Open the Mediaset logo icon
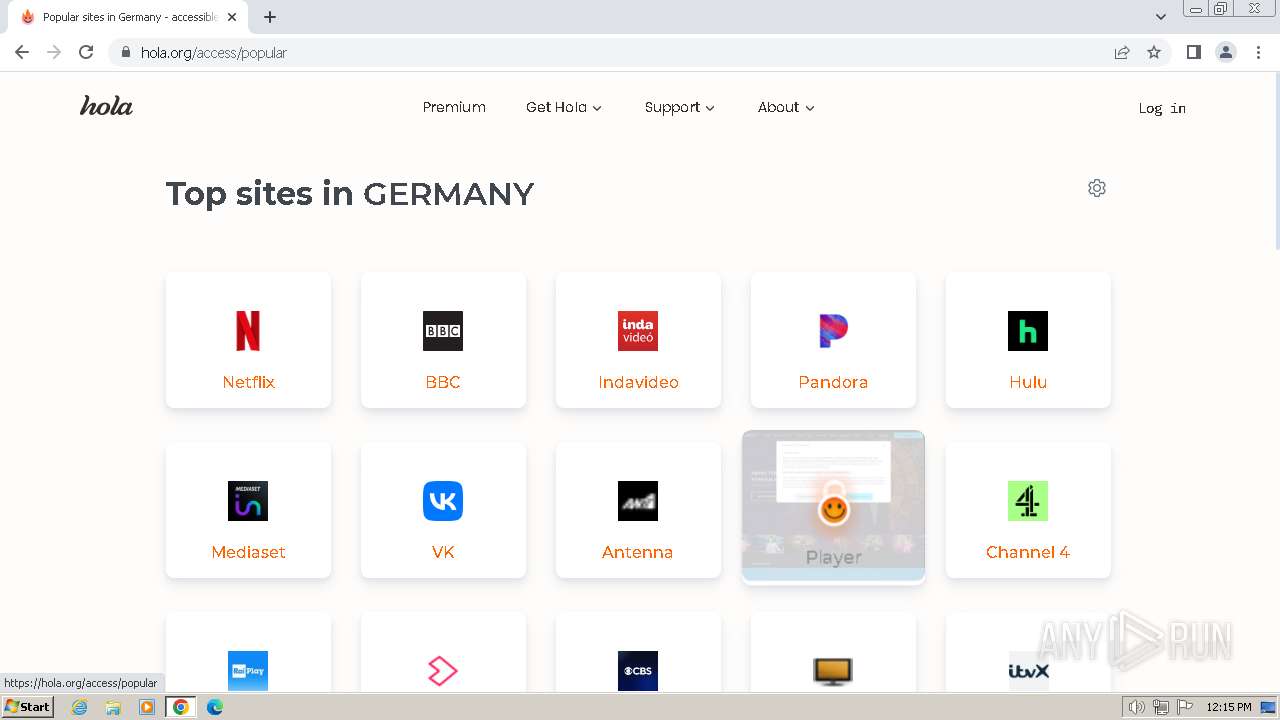 point(248,501)
